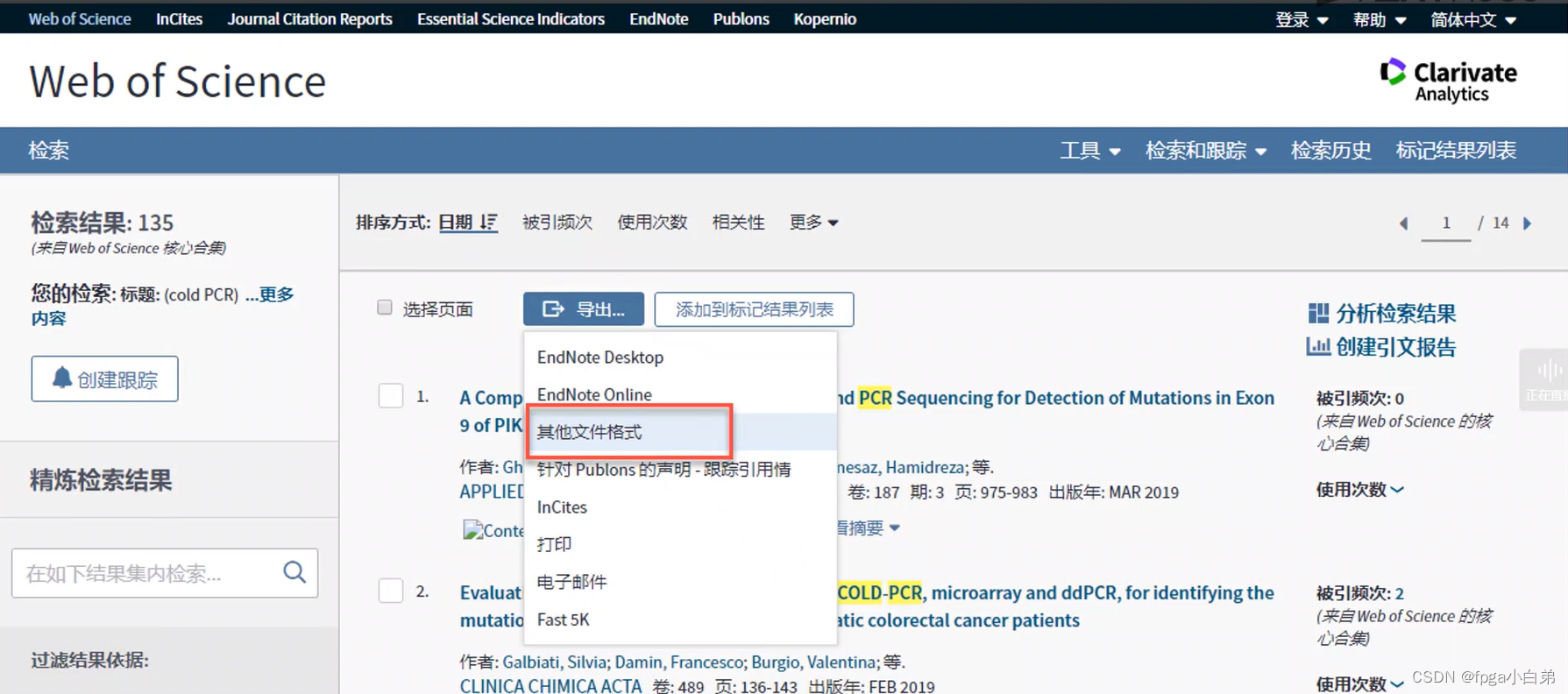This screenshot has height=694, width=1568.
Task: Open 检索历史 link
Action: point(1330,151)
